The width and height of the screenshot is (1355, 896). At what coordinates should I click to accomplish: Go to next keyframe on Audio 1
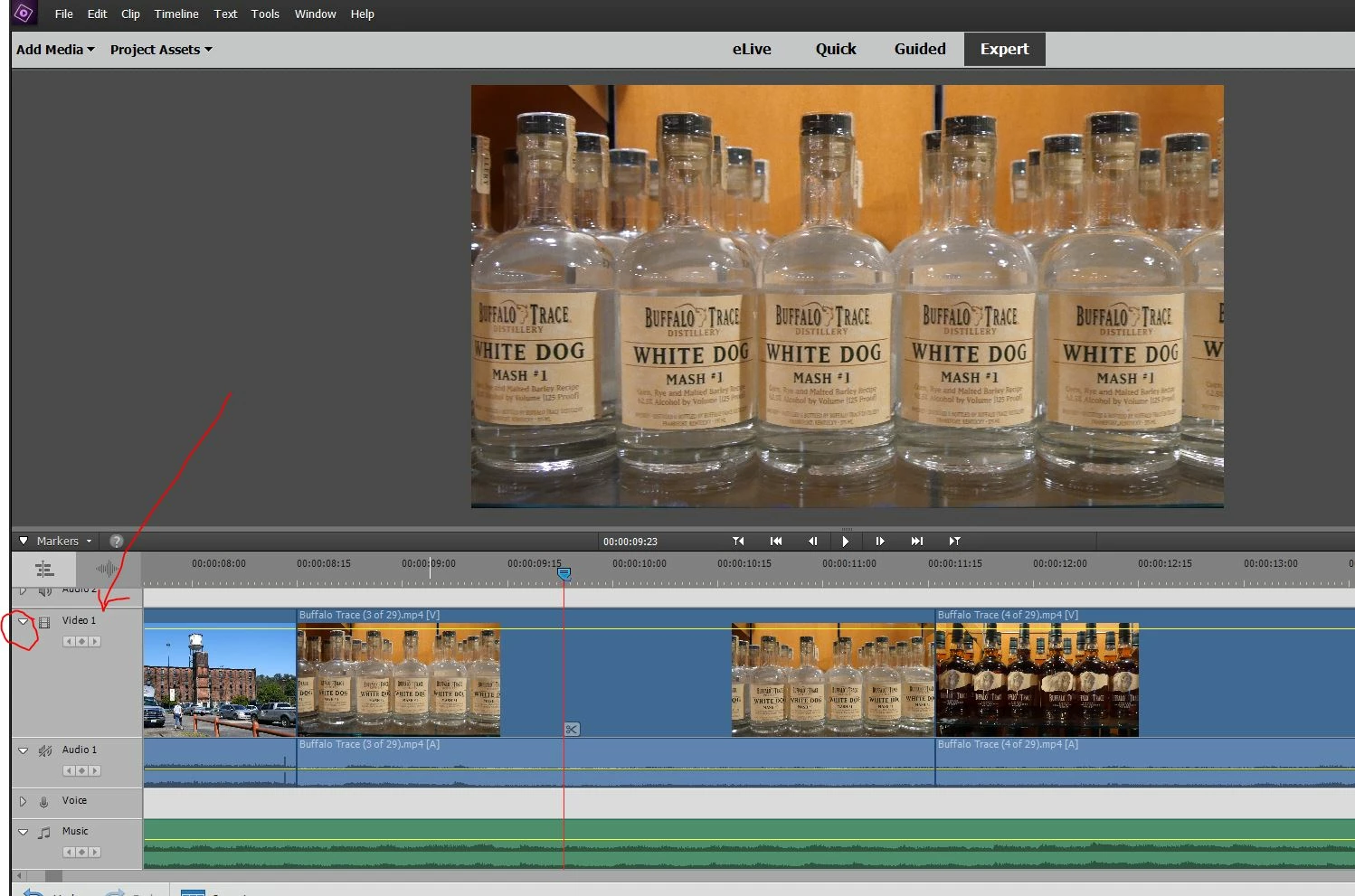coord(94,770)
